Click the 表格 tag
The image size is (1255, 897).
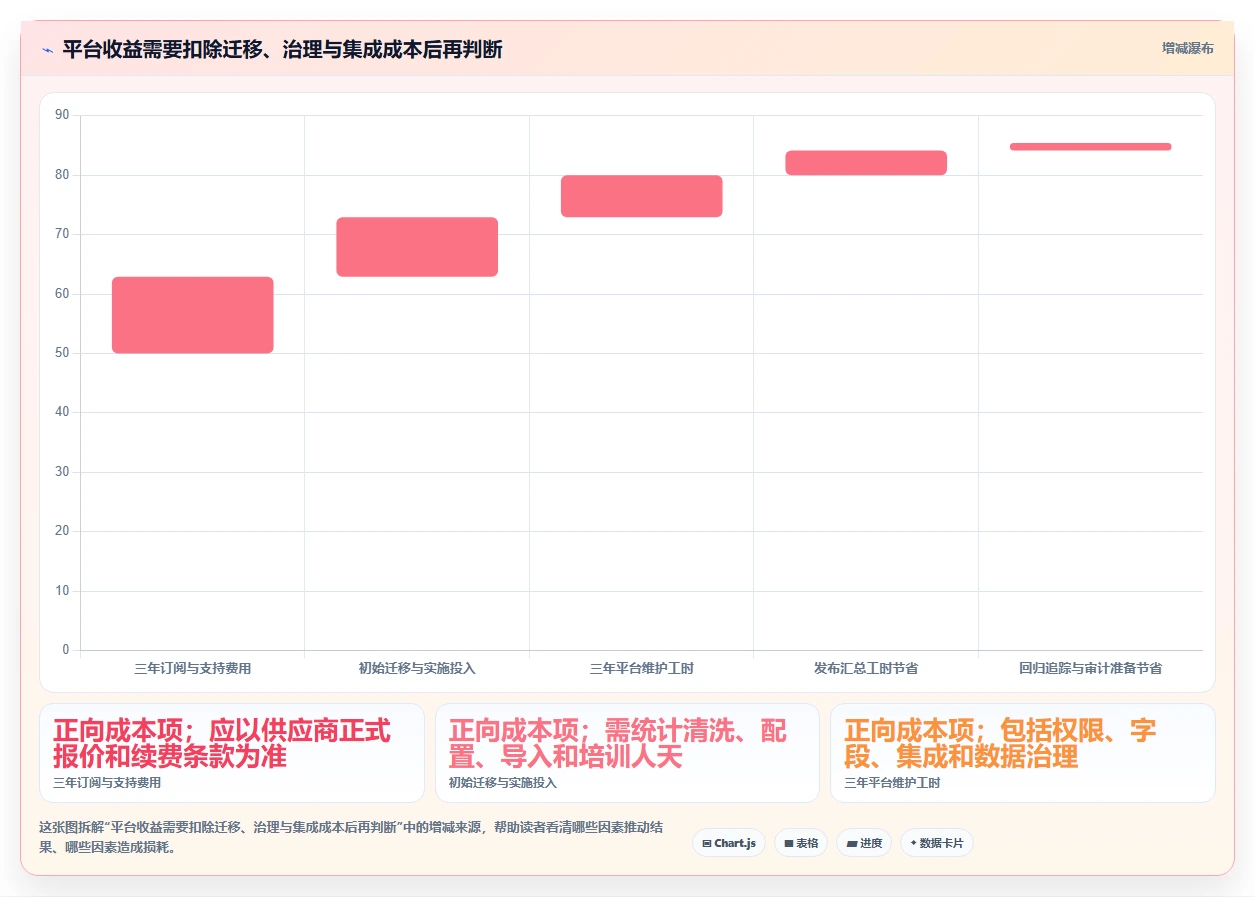point(801,843)
